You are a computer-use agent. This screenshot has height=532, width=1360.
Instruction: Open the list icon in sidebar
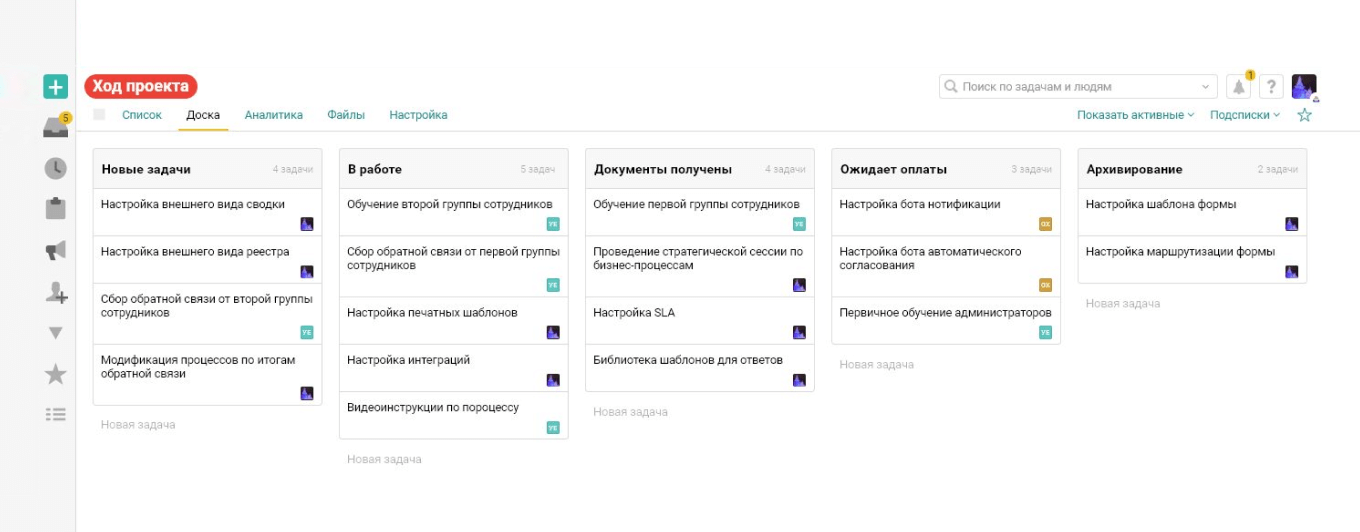(55, 414)
